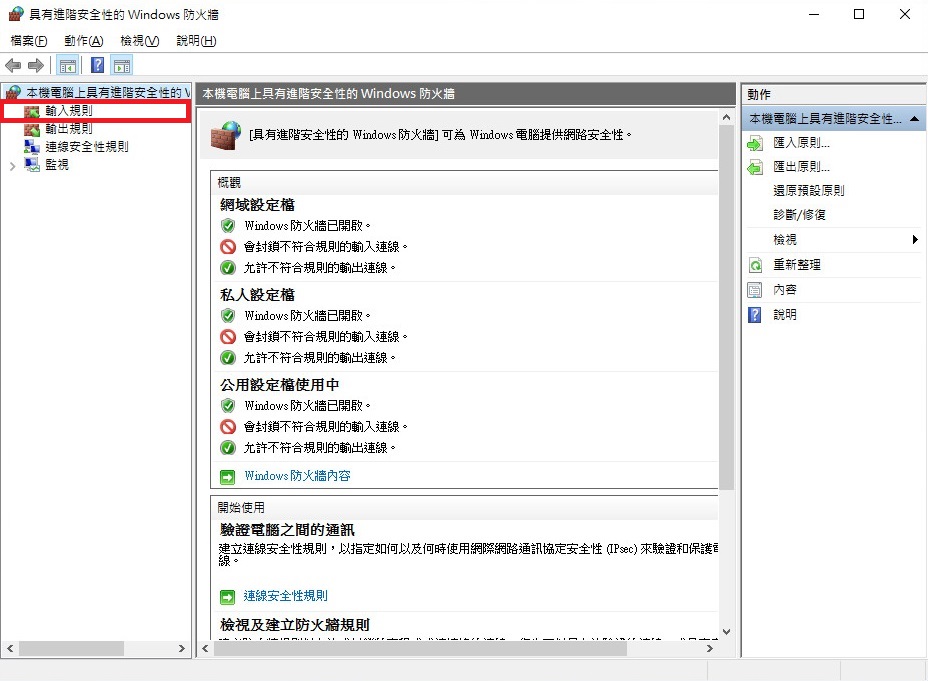Click the tree pane scroll left arrow
This screenshot has height=681, width=928.
click(x=10, y=648)
